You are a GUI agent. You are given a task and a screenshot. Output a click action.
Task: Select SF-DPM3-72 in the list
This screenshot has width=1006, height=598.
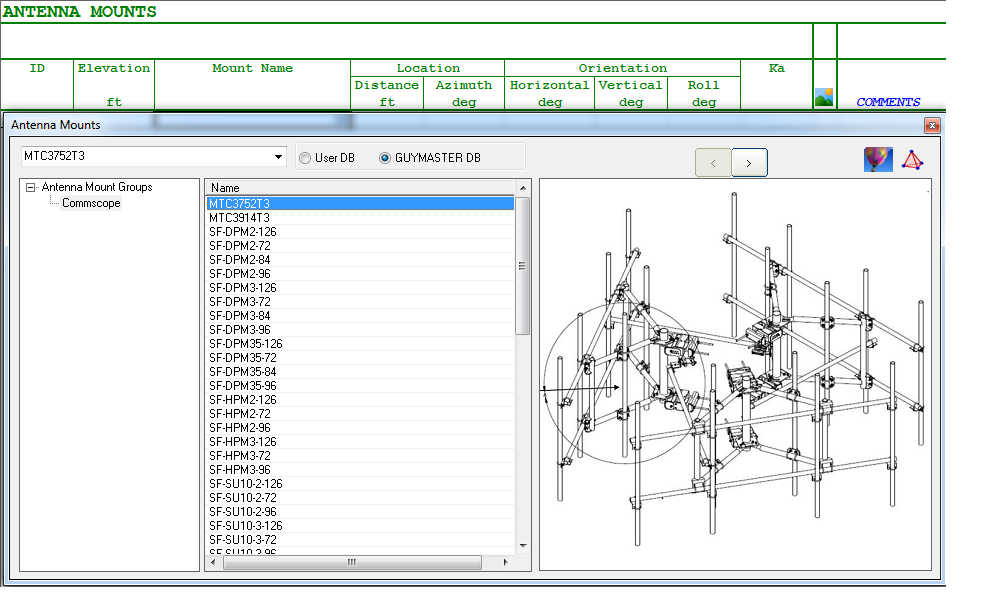coord(360,302)
